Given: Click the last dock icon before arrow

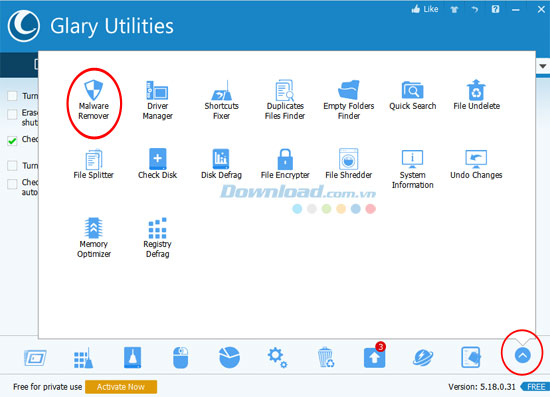Looking at the screenshot, I should pyautogui.click(x=471, y=357).
